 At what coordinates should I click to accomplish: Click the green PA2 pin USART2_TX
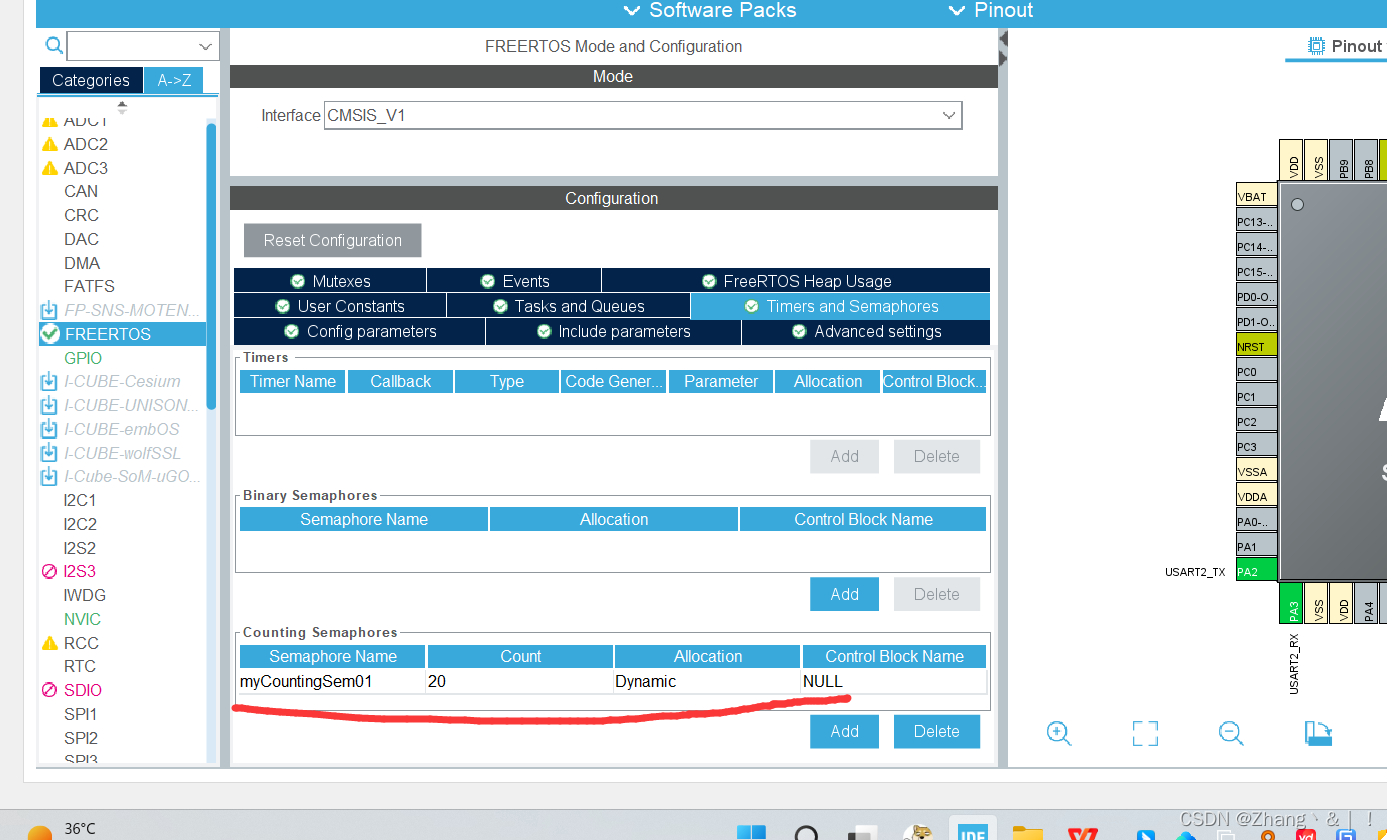[x=1257, y=571]
